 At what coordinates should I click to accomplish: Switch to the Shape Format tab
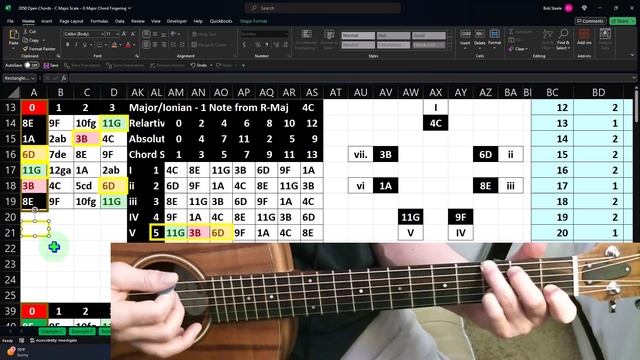click(x=253, y=21)
